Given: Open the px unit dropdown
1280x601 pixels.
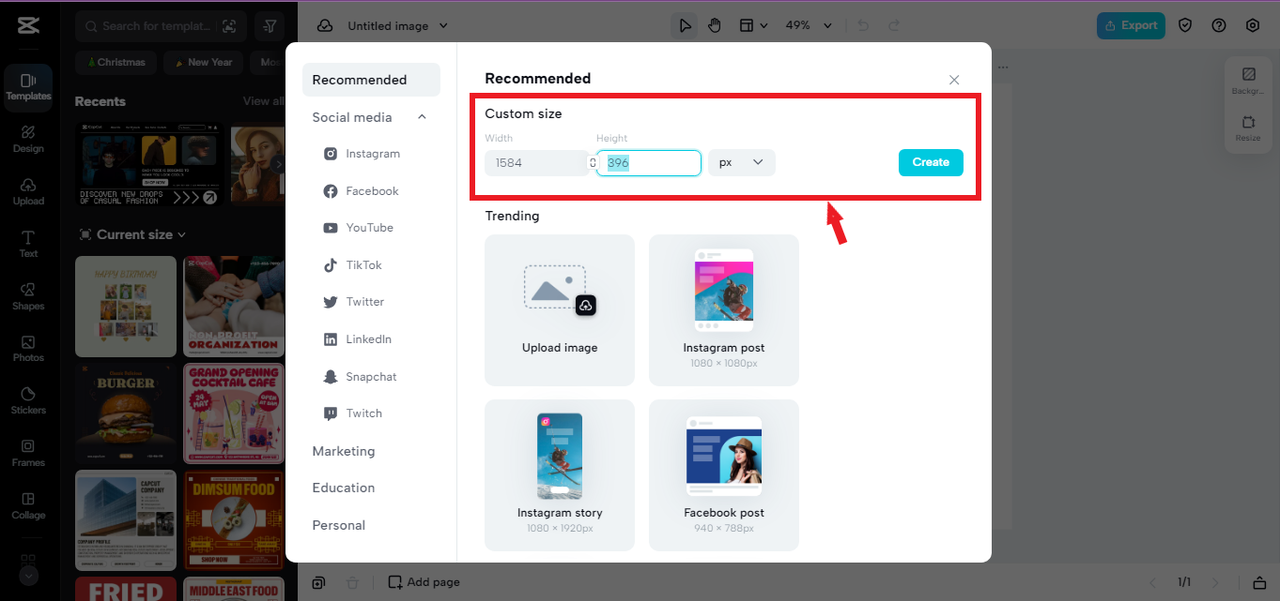Looking at the screenshot, I should 742,162.
